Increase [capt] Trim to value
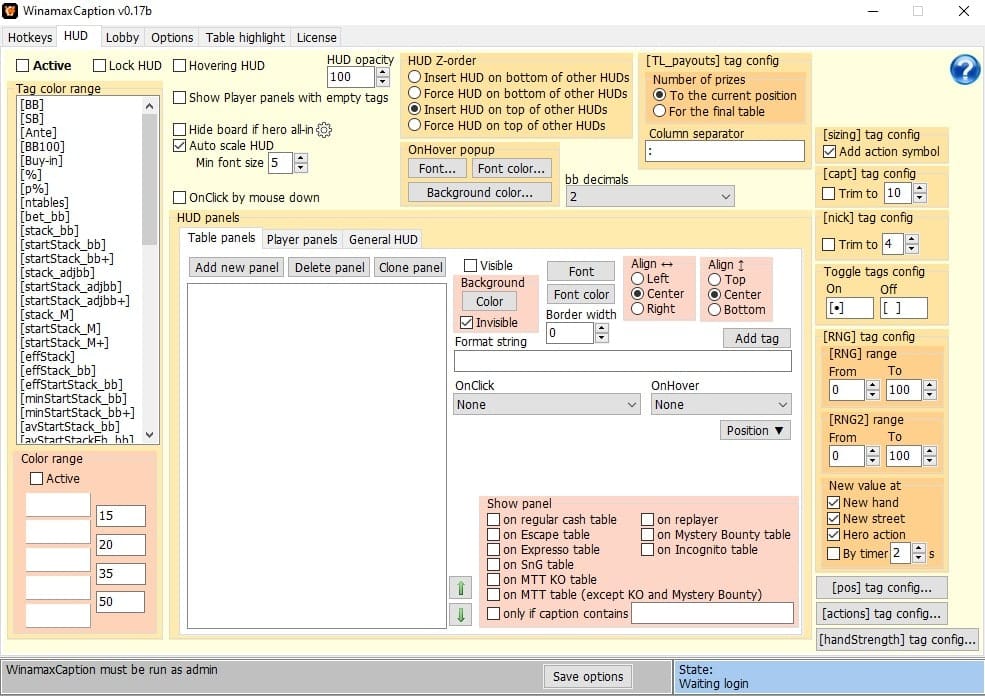The image size is (985, 696). click(920, 188)
